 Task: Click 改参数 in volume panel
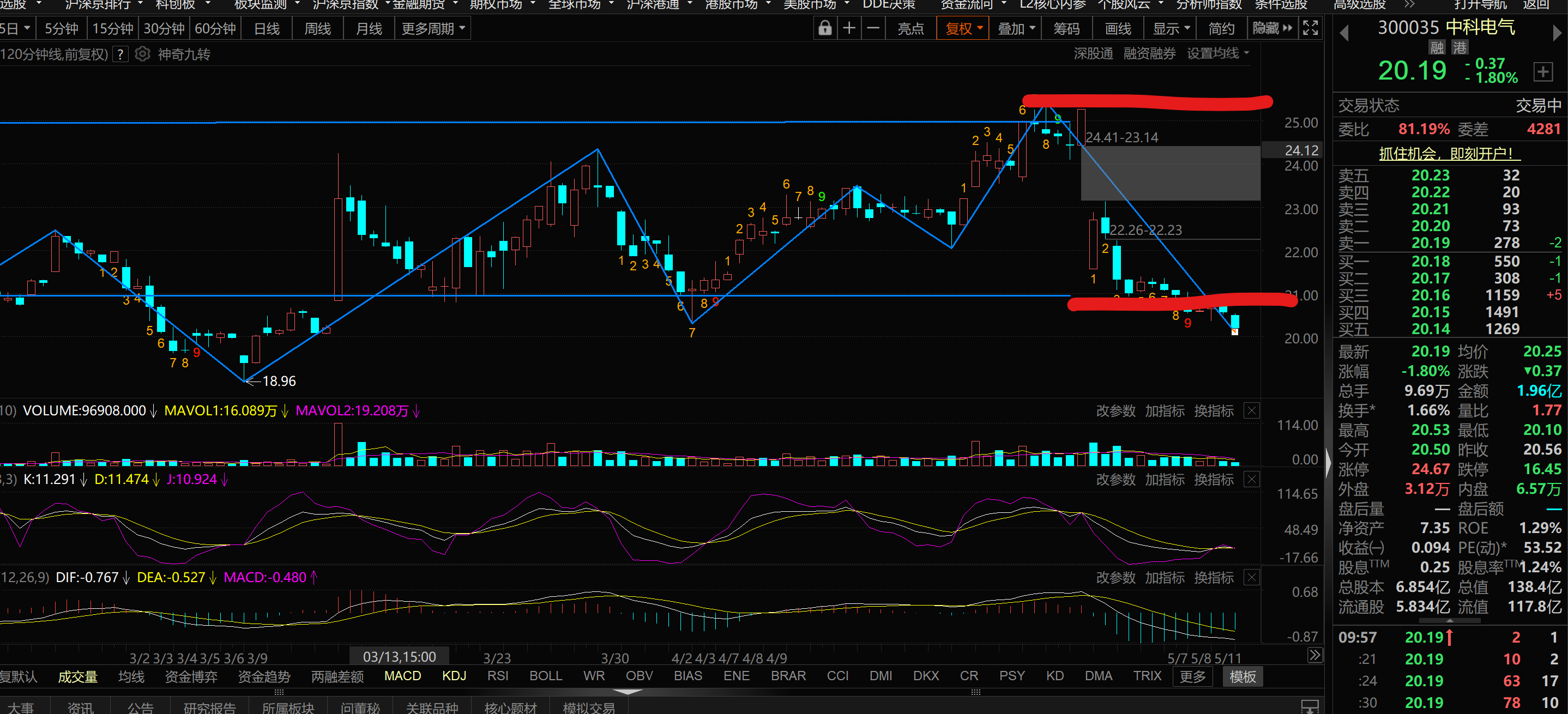[x=1115, y=411]
